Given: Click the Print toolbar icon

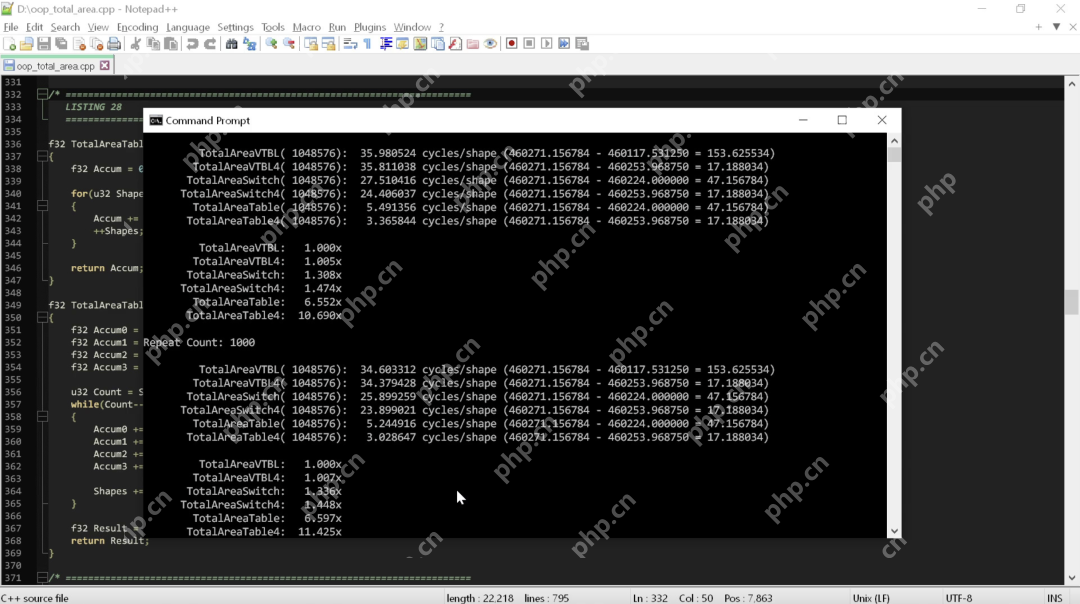Looking at the screenshot, I should [x=114, y=44].
